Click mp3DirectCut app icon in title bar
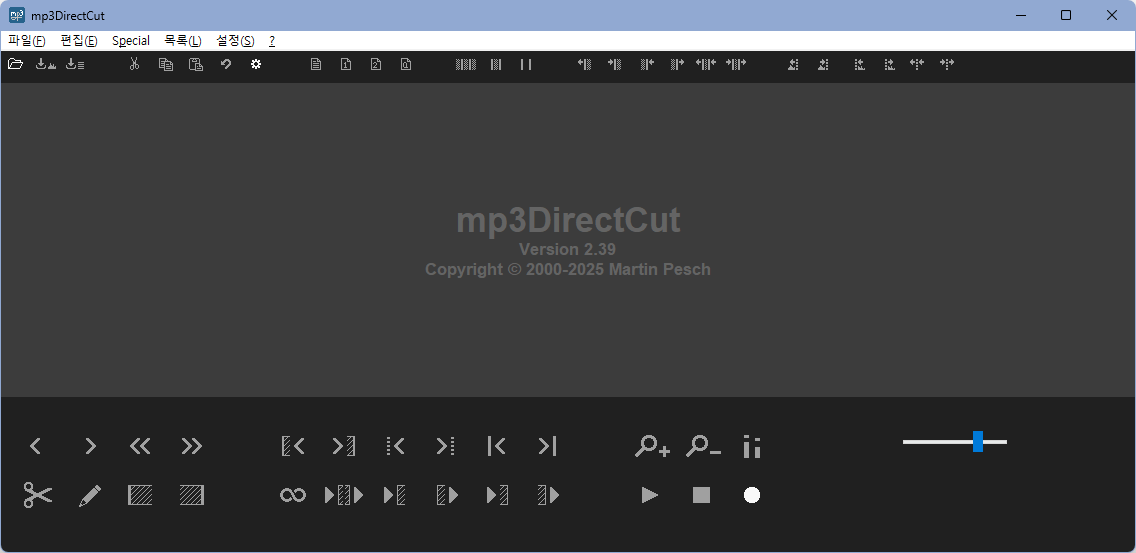The image size is (1136, 553). [17, 15]
